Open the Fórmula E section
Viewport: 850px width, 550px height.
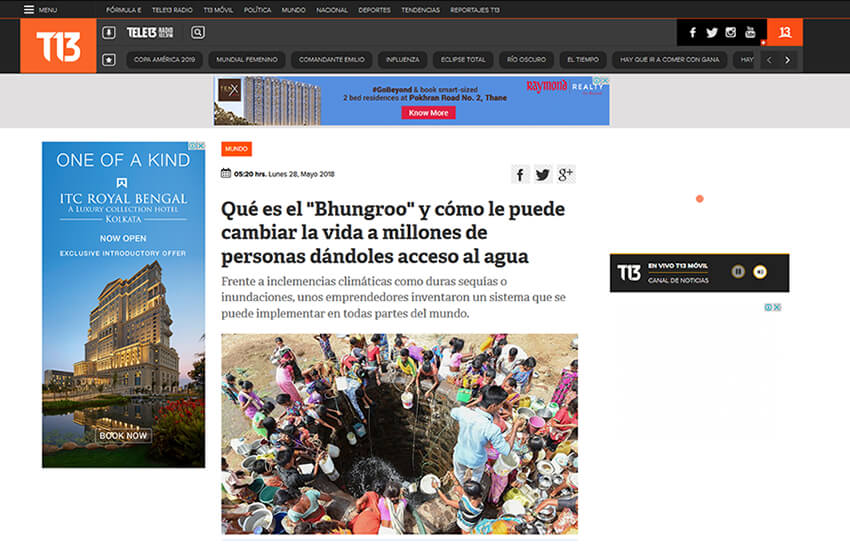point(124,10)
